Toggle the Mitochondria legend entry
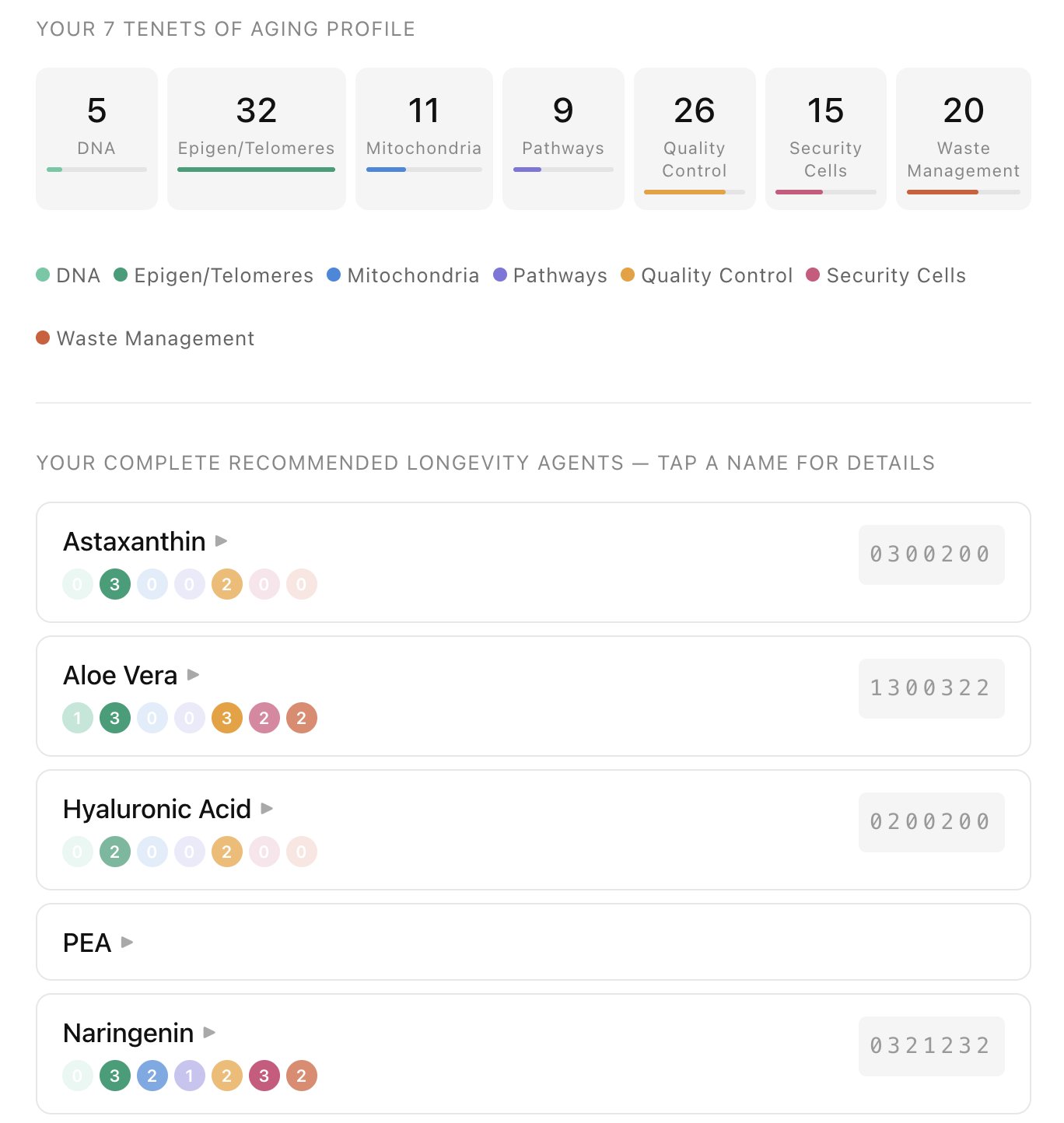The width and height of the screenshot is (1064, 1123). (403, 275)
